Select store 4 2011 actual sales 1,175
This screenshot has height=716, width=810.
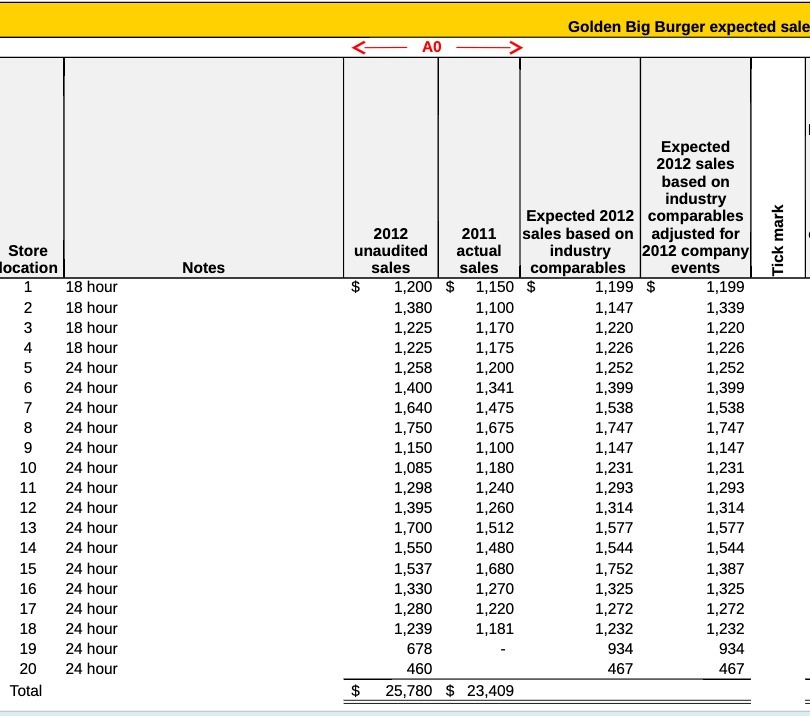click(494, 348)
